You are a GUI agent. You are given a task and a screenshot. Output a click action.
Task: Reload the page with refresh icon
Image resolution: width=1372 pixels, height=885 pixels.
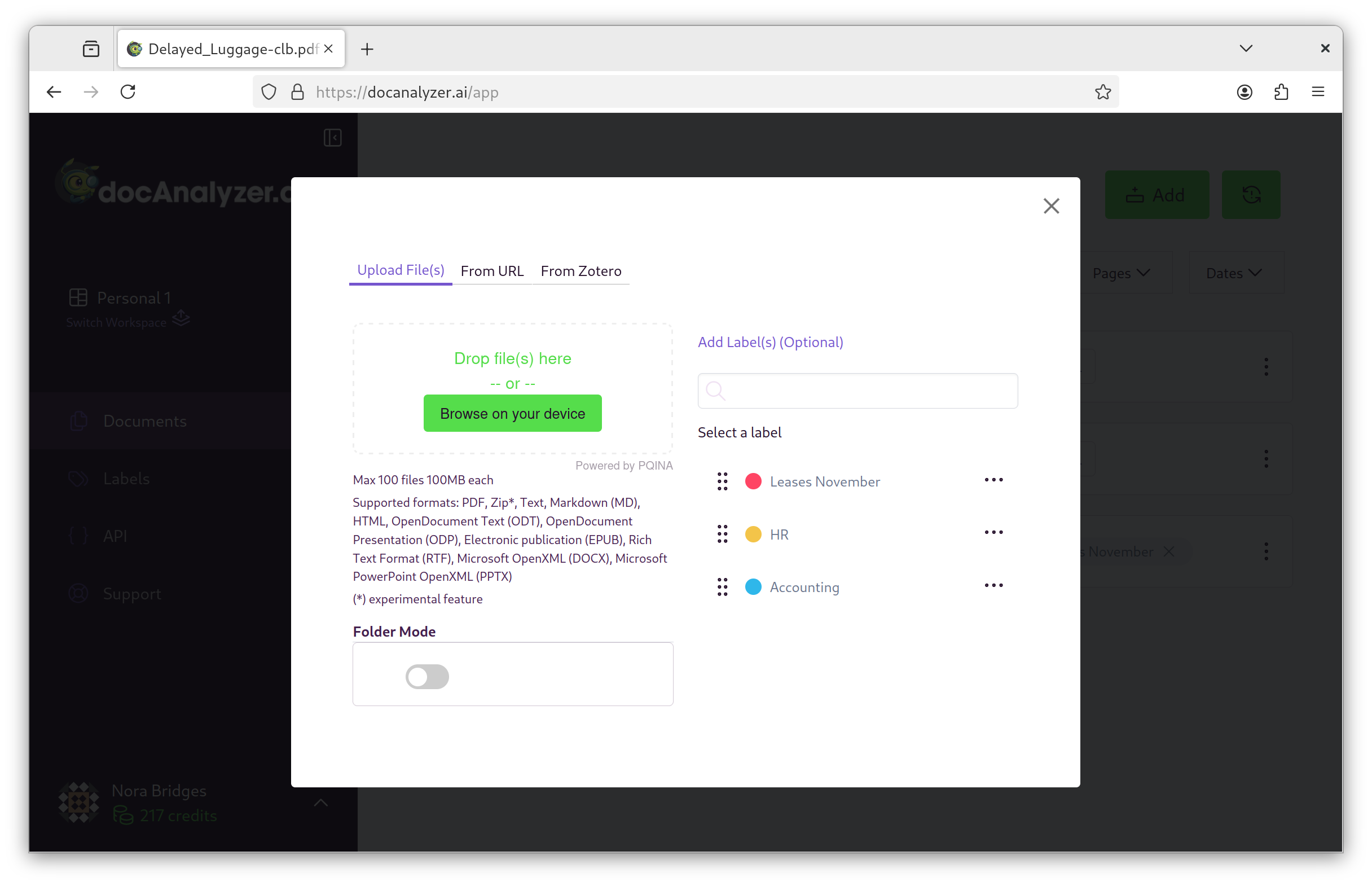(127, 92)
